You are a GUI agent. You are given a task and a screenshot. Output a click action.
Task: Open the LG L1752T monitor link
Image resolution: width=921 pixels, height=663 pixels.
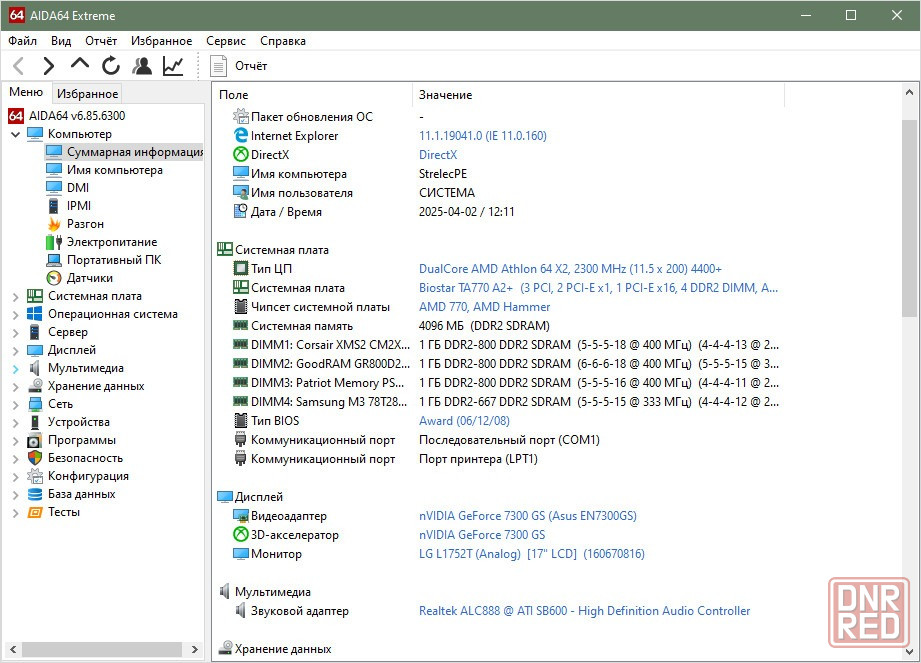click(x=532, y=554)
